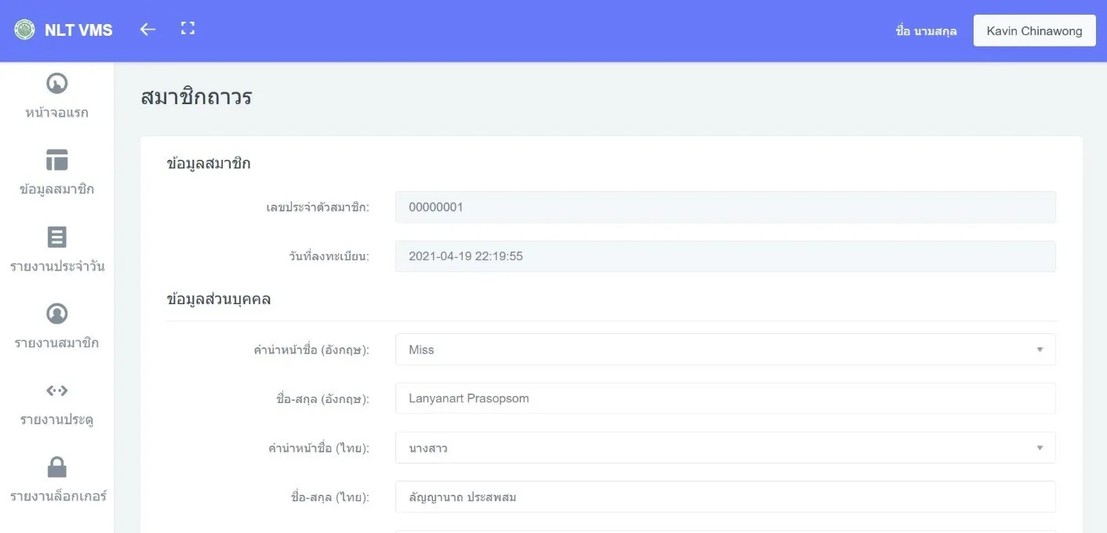Open the ข้อมูลสมาชิก layout icon
The height and width of the screenshot is (533, 1107).
click(57, 160)
